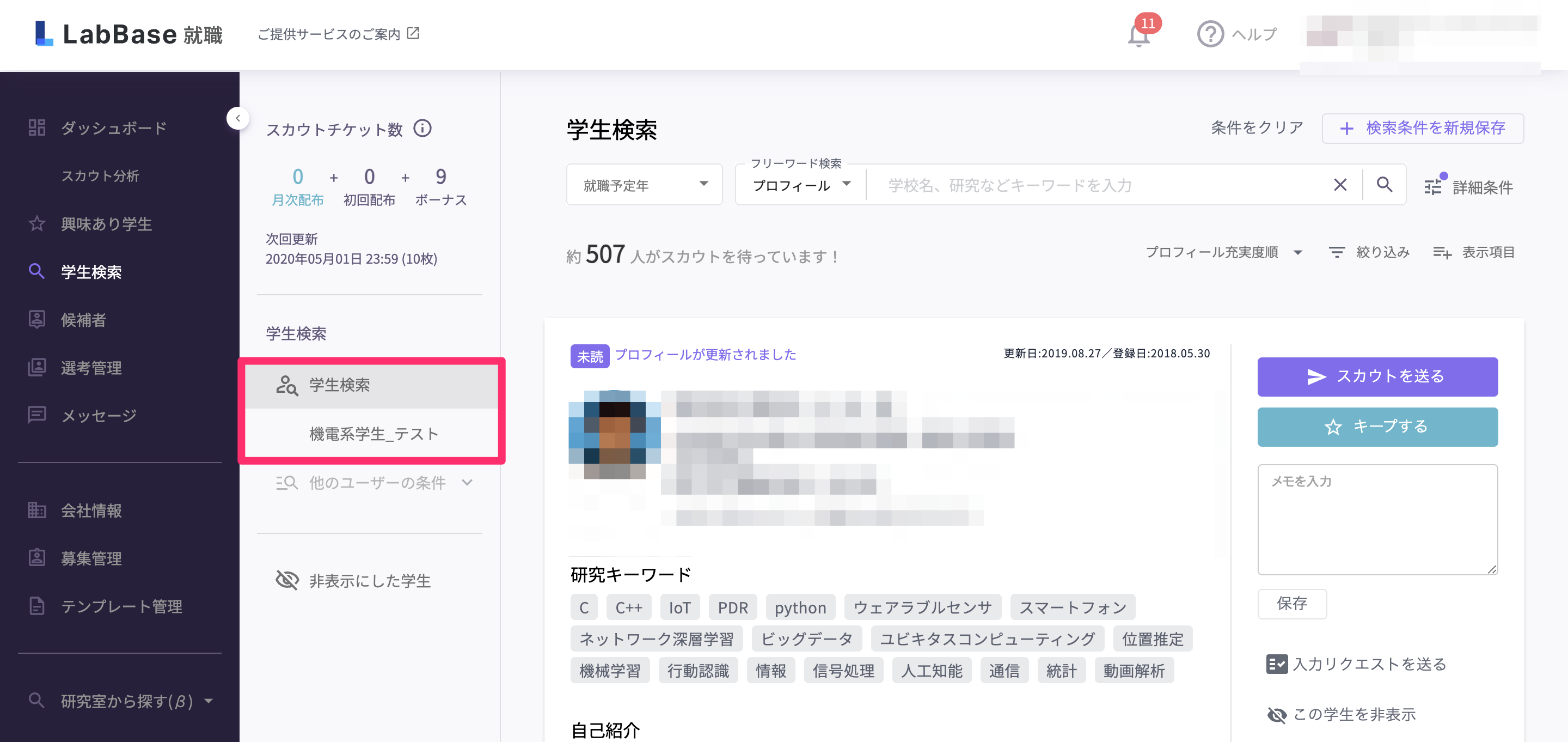Image resolution: width=1568 pixels, height=742 pixels.
Task: Clear conditions via 条件をクリア link
Action: pyautogui.click(x=1257, y=127)
